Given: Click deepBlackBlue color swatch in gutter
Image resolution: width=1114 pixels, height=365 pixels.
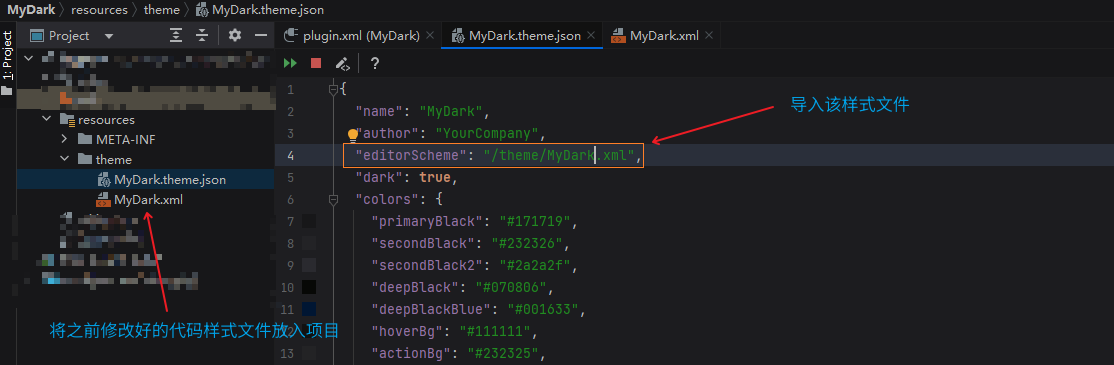Looking at the screenshot, I should pos(308,309).
